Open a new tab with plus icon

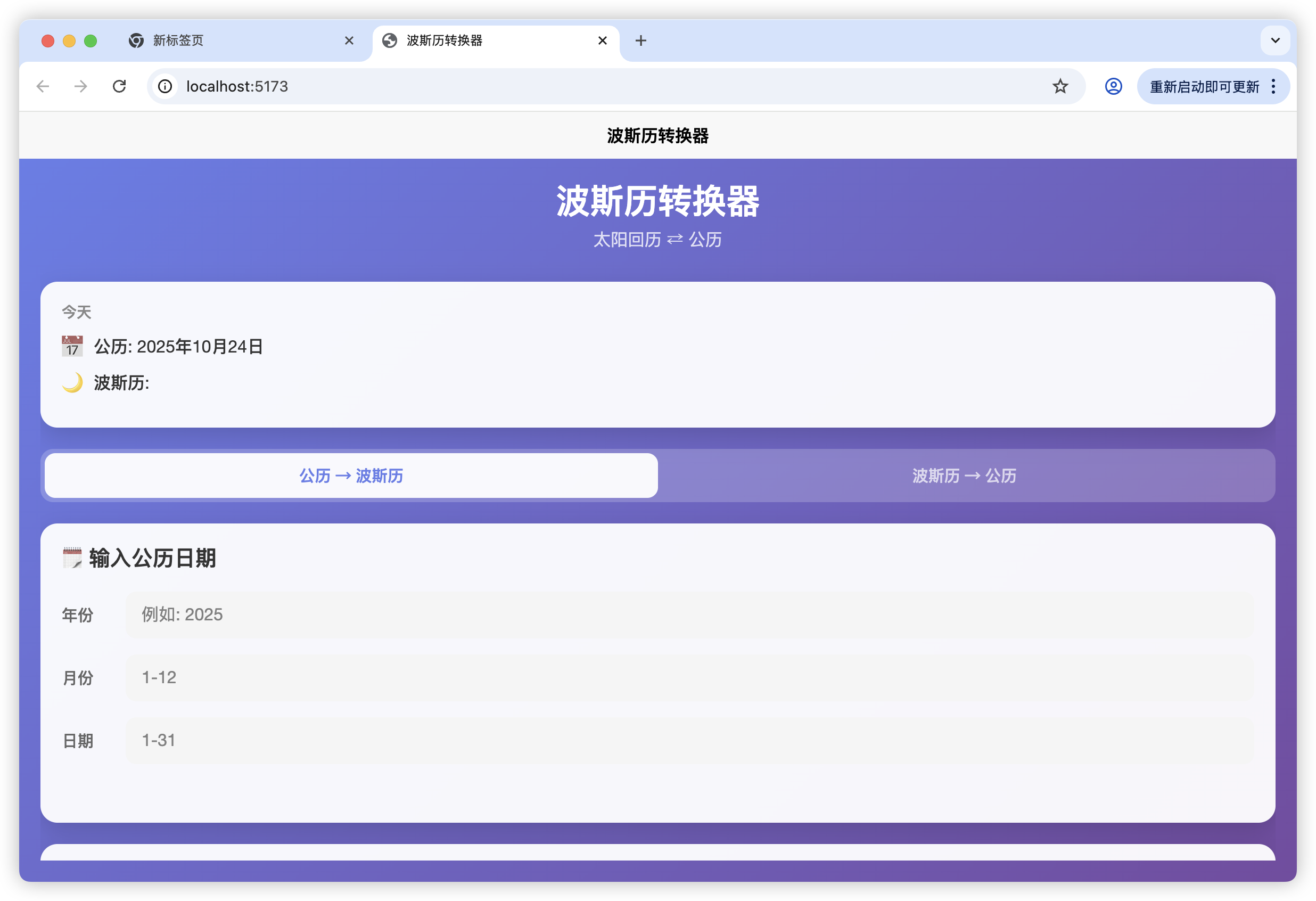click(x=640, y=40)
